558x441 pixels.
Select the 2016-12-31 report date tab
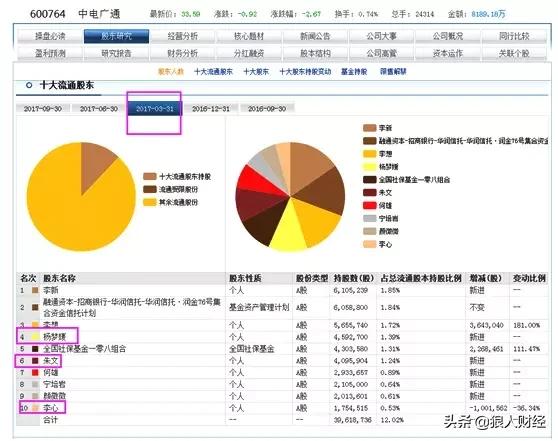coord(211,109)
